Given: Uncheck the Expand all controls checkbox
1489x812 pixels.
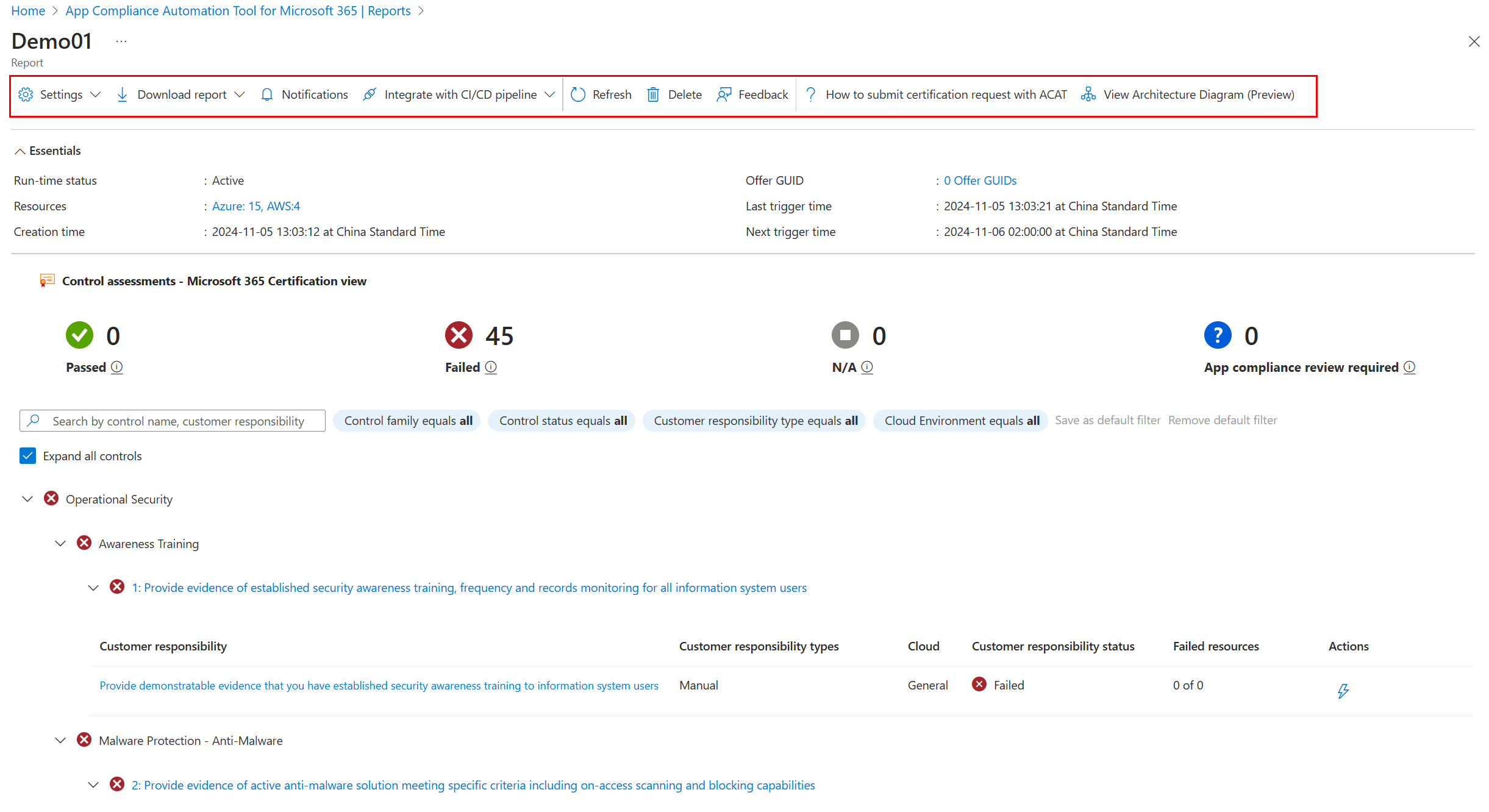Looking at the screenshot, I should click(28, 456).
